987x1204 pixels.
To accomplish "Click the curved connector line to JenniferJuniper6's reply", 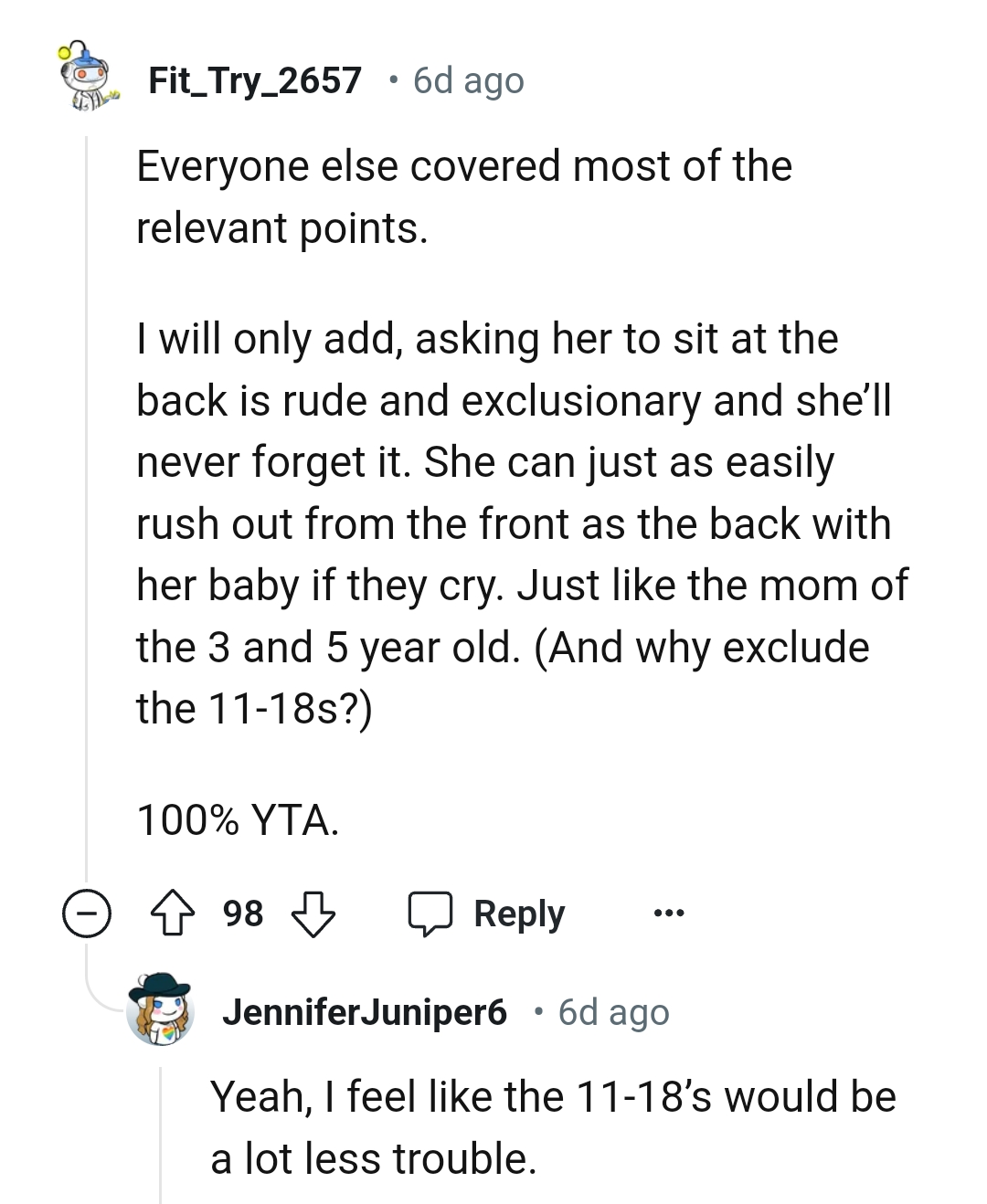I will tap(102, 996).
